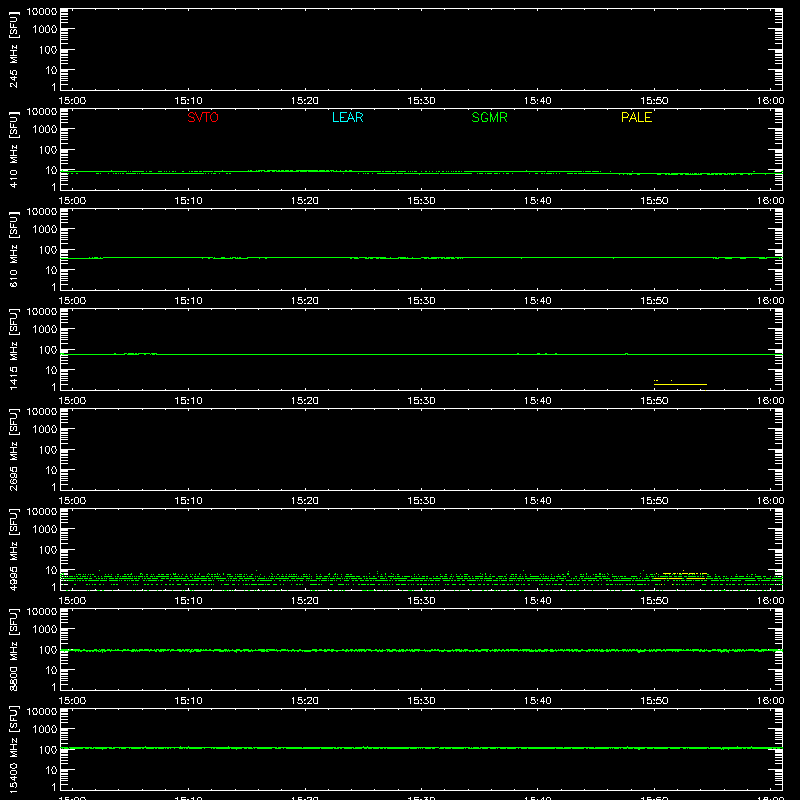
Task: Click the yellow PALE station label
Action: 636,117
